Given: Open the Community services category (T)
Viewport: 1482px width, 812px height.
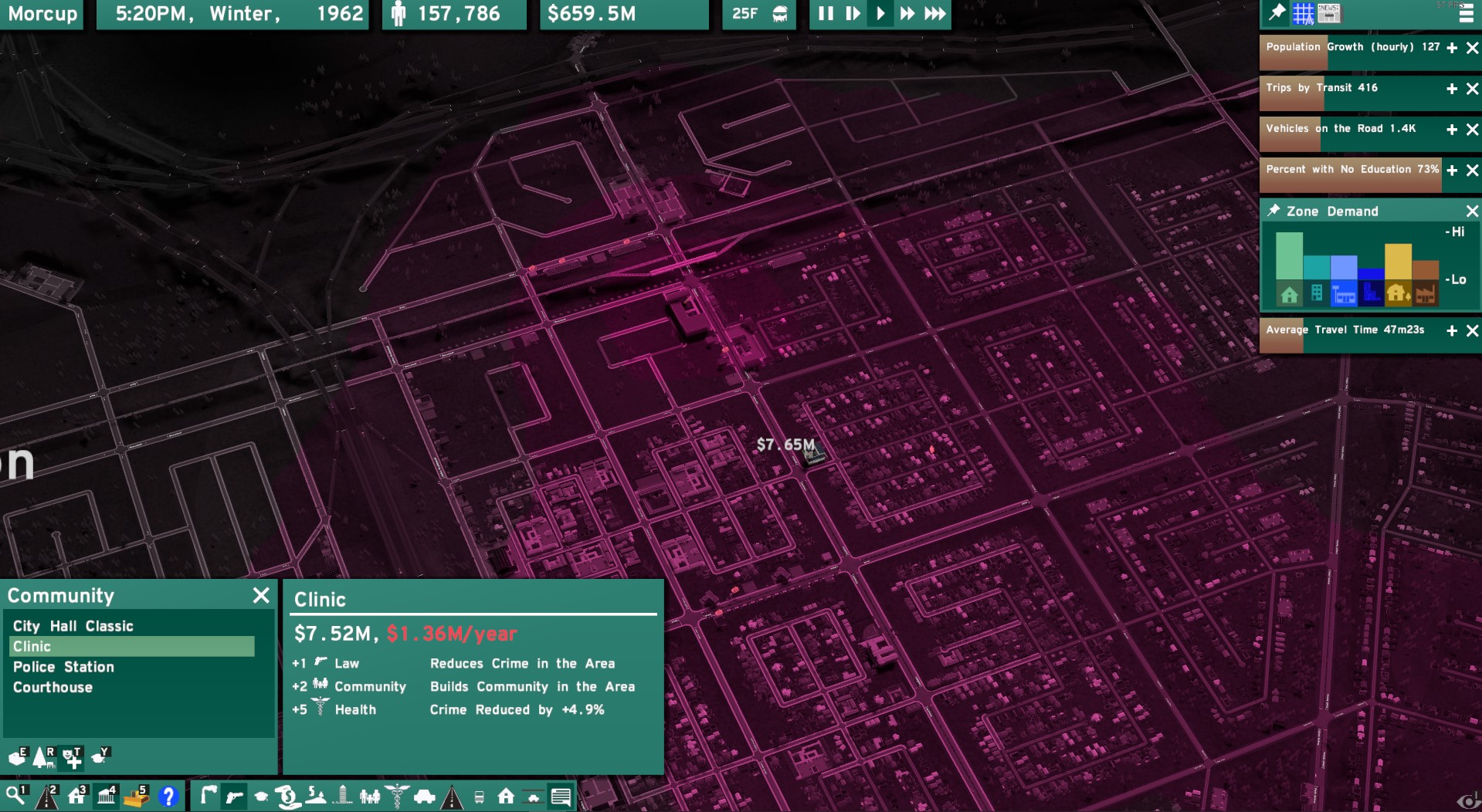Looking at the screenshot, I should point(73,757).
